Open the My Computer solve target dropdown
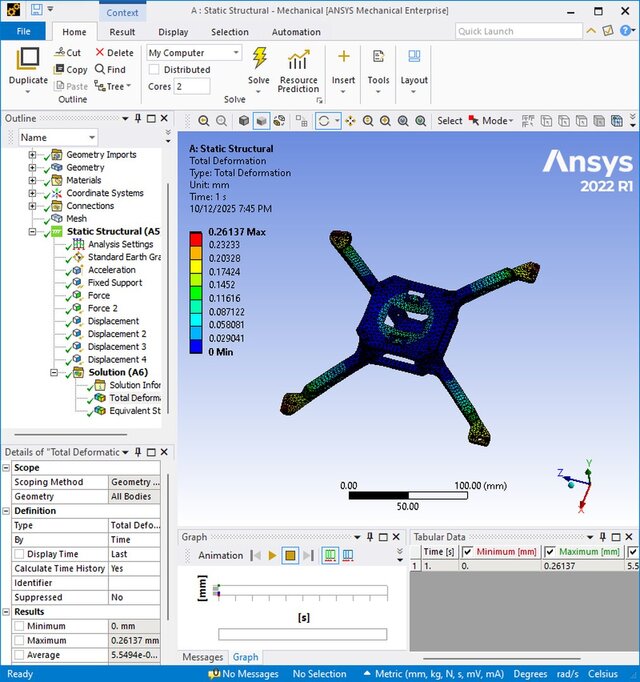640x682 pixels. (x=237, y=53)
